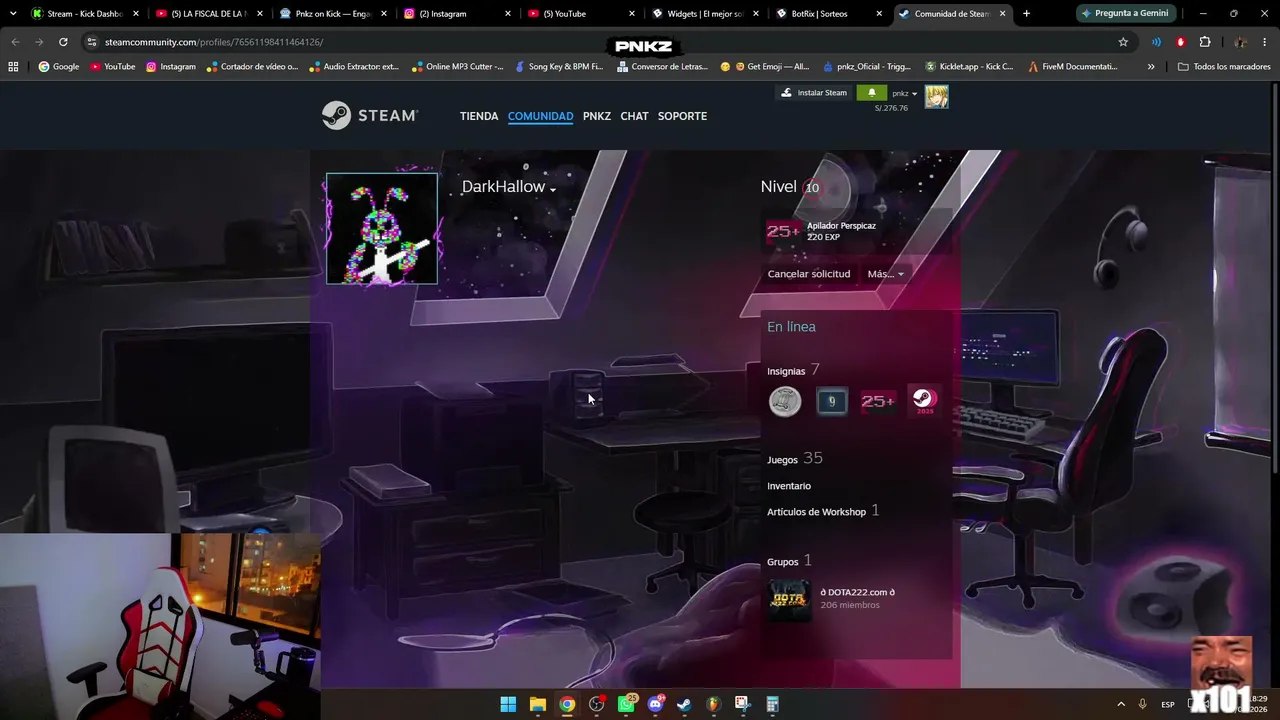Screen dimensions: 1280x720
Task: Open the COMUNIDAD menu
Action: pyautogui.click(x=540, y=116)
